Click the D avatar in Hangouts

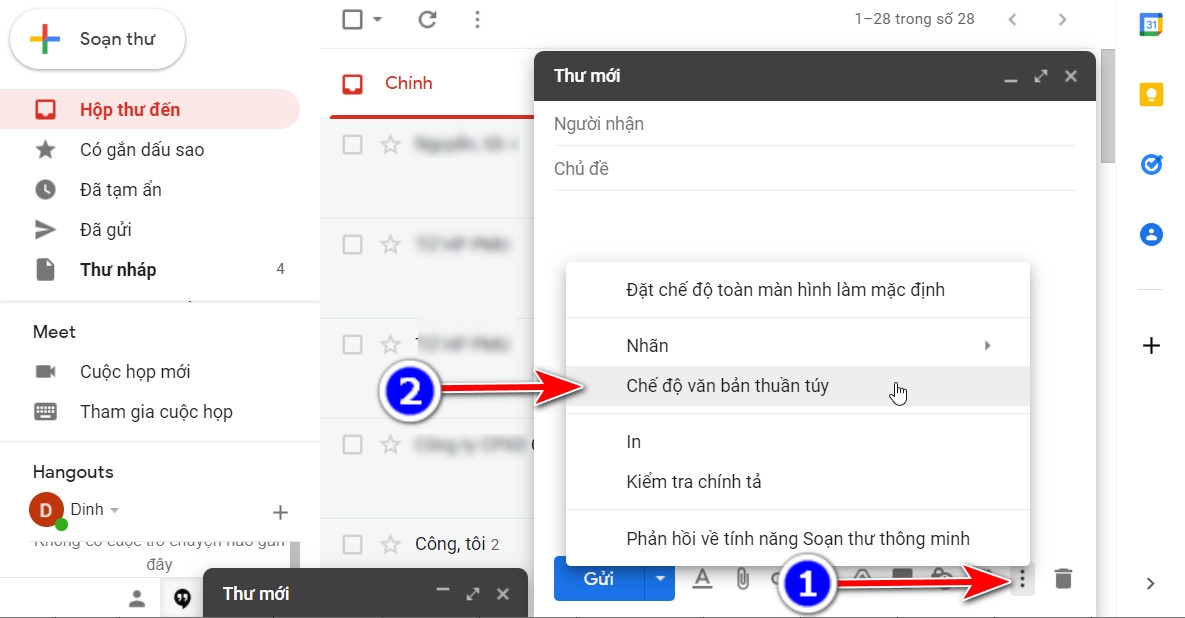click(46, 510)
